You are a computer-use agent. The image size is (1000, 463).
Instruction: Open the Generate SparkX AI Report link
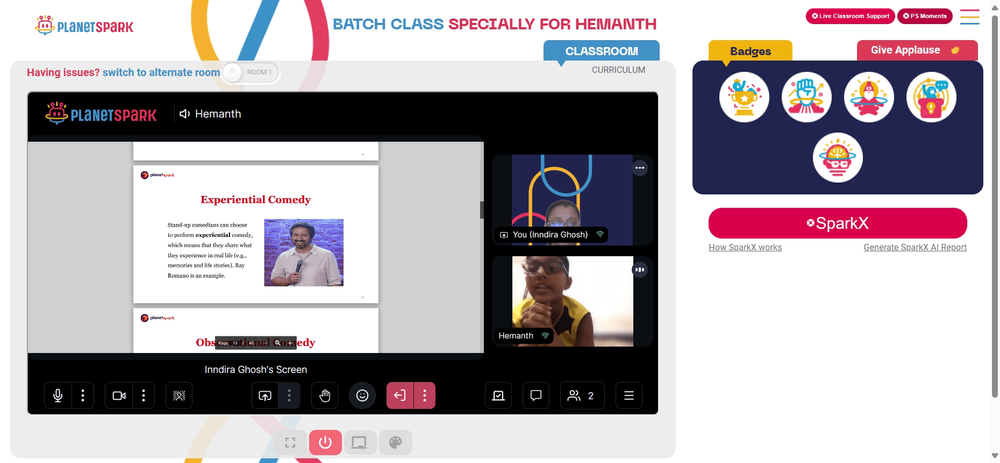(915, 247)
